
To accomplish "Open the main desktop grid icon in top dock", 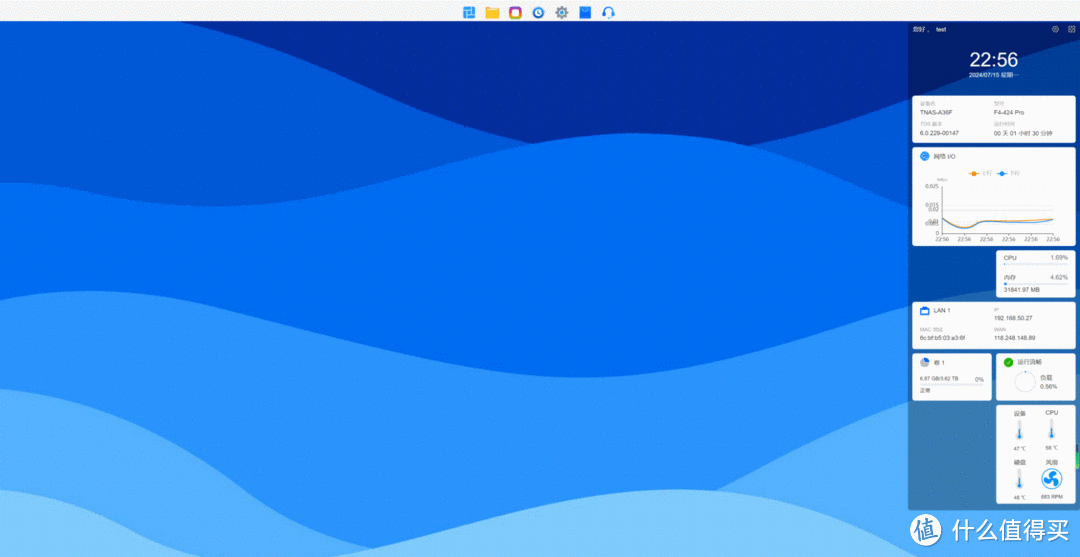I will click(469, 12).
